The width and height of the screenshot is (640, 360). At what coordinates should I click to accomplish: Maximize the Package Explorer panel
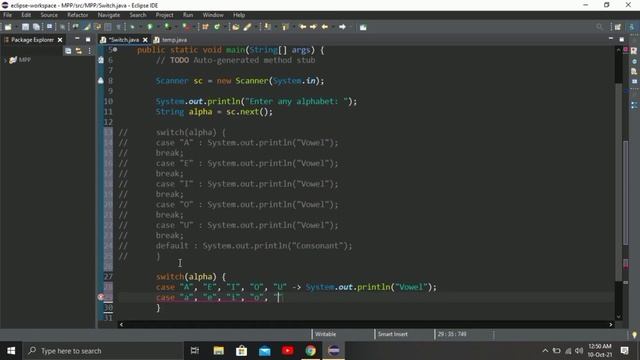[88, 39]
